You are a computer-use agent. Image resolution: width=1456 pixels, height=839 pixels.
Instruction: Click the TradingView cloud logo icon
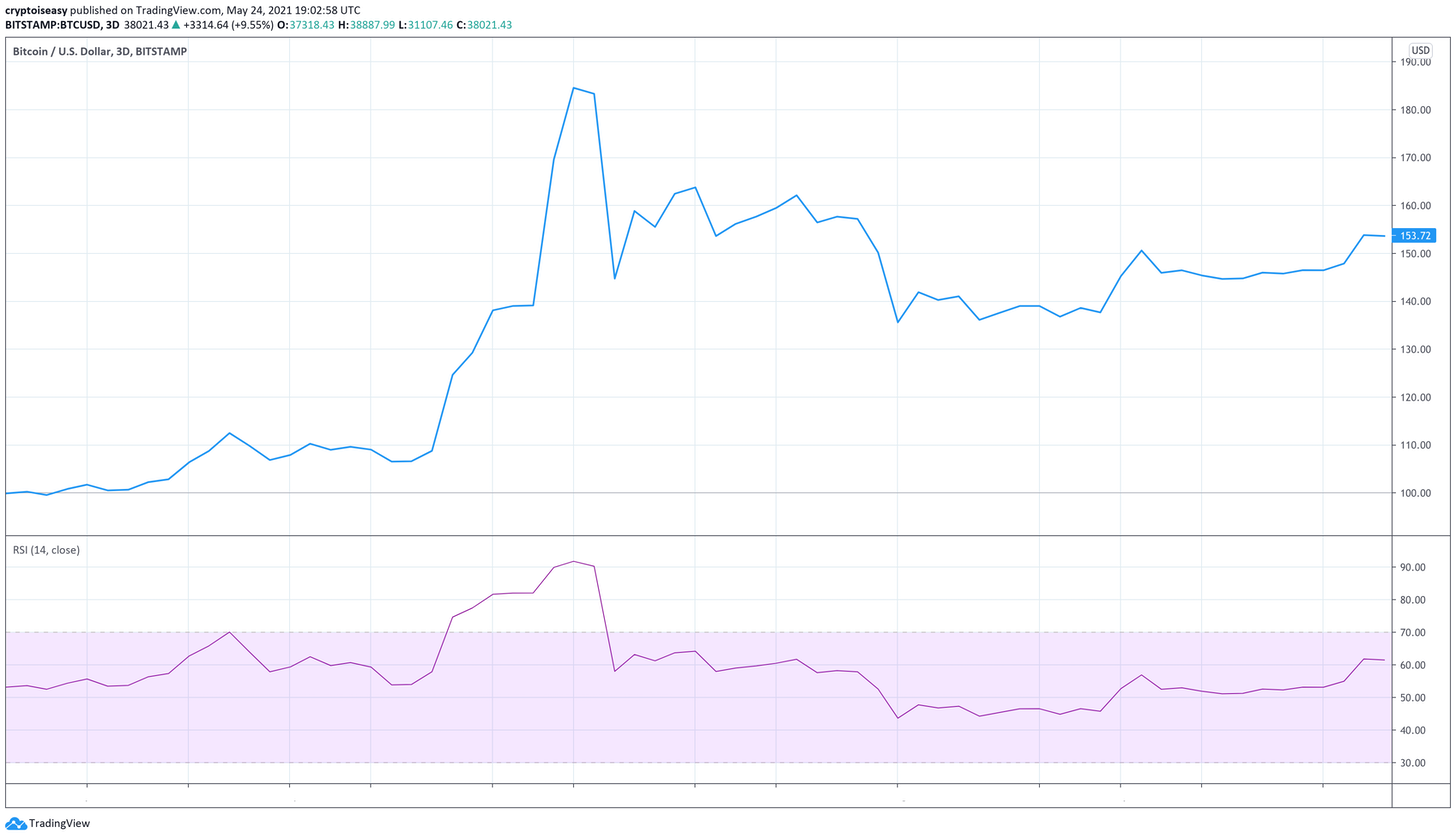point(15,824)
